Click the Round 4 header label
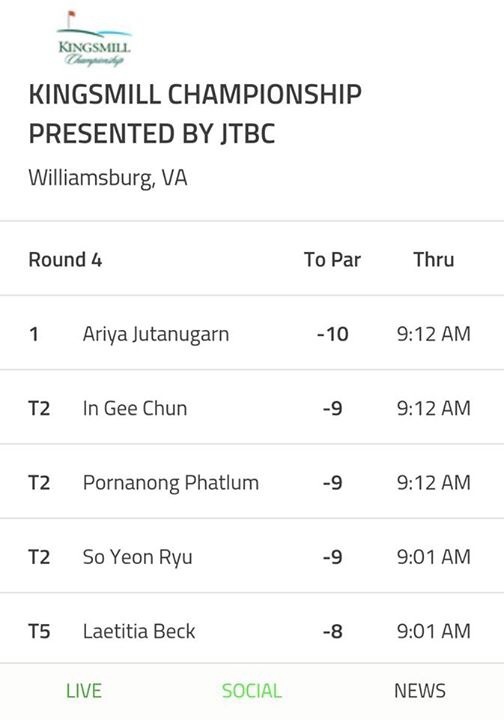Viewport: 504px width, 720px height. pos(65,259)
